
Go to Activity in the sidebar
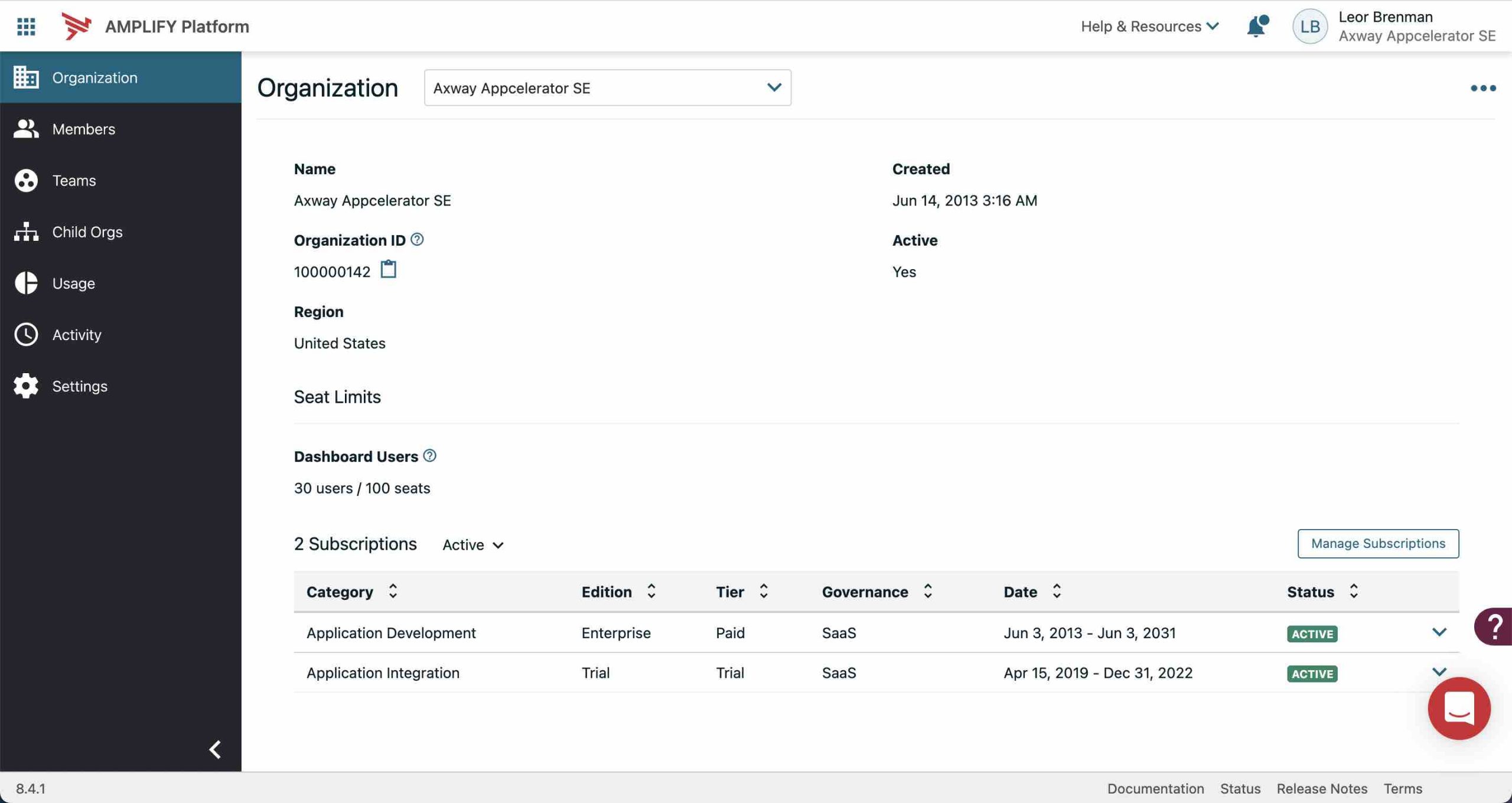[x=120, y=334]
